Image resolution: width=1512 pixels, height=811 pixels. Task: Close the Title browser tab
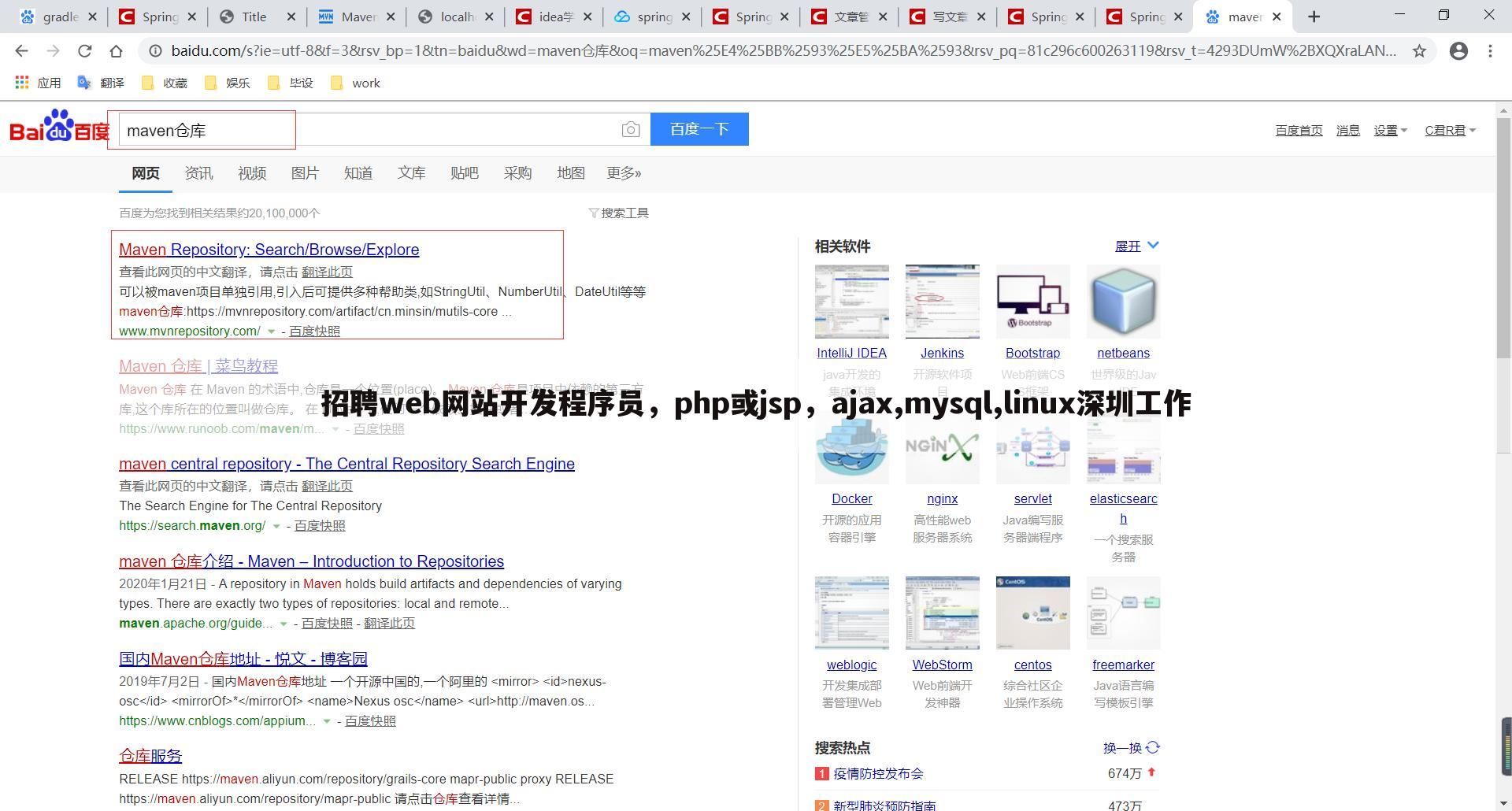coord(291,17)
